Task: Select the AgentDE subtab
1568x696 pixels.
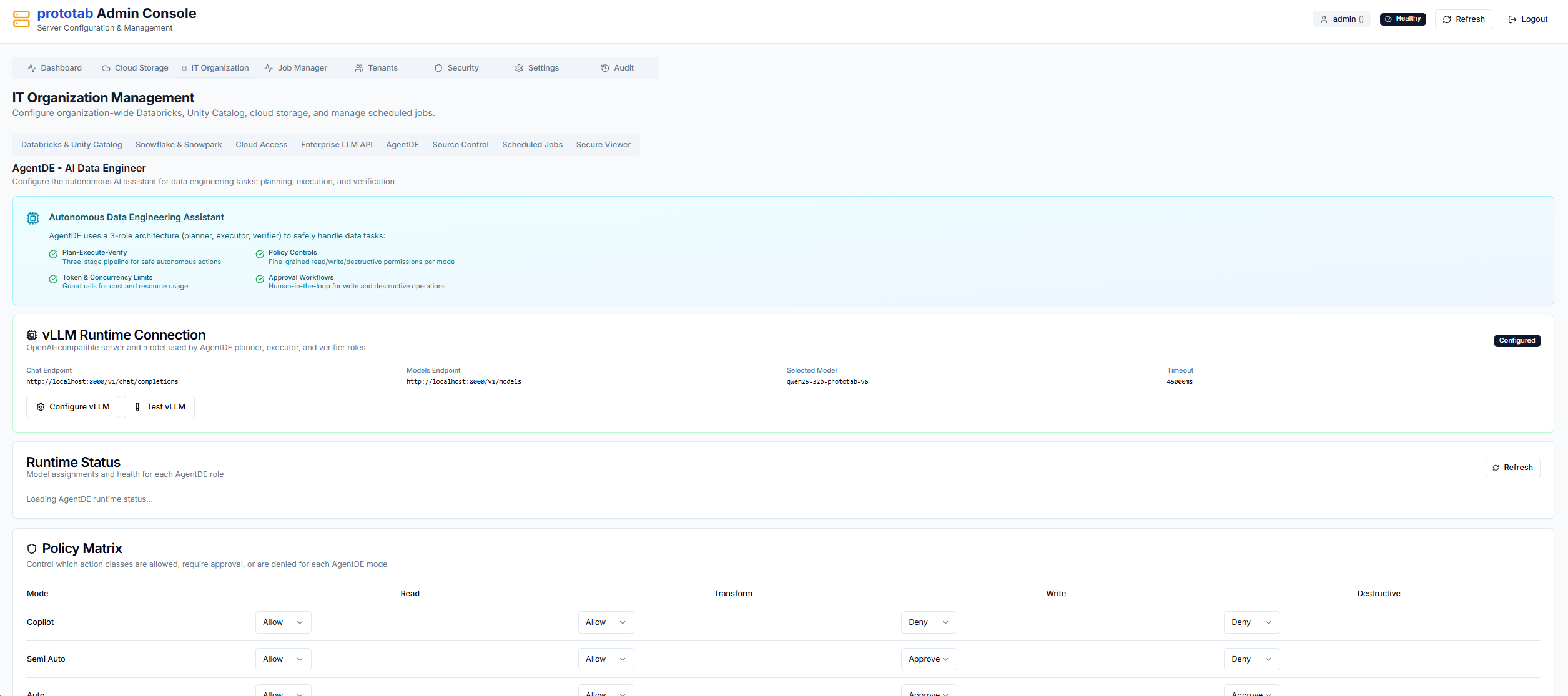Action: (402, 145)
